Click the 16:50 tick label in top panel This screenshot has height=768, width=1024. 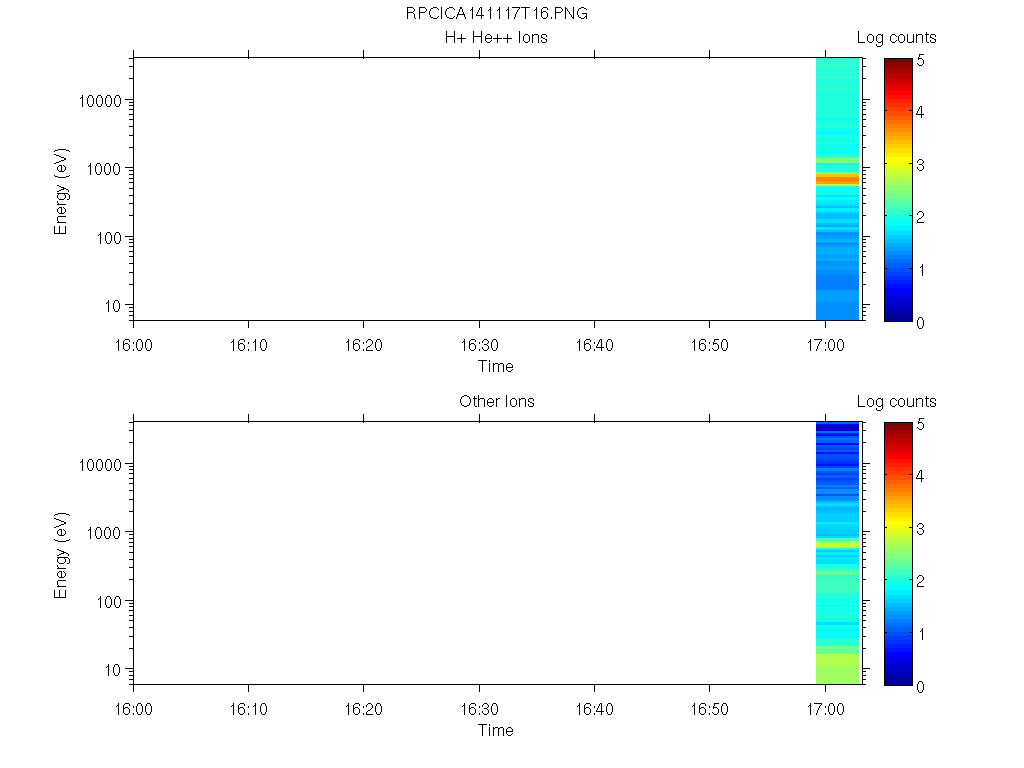pos(710,345)
